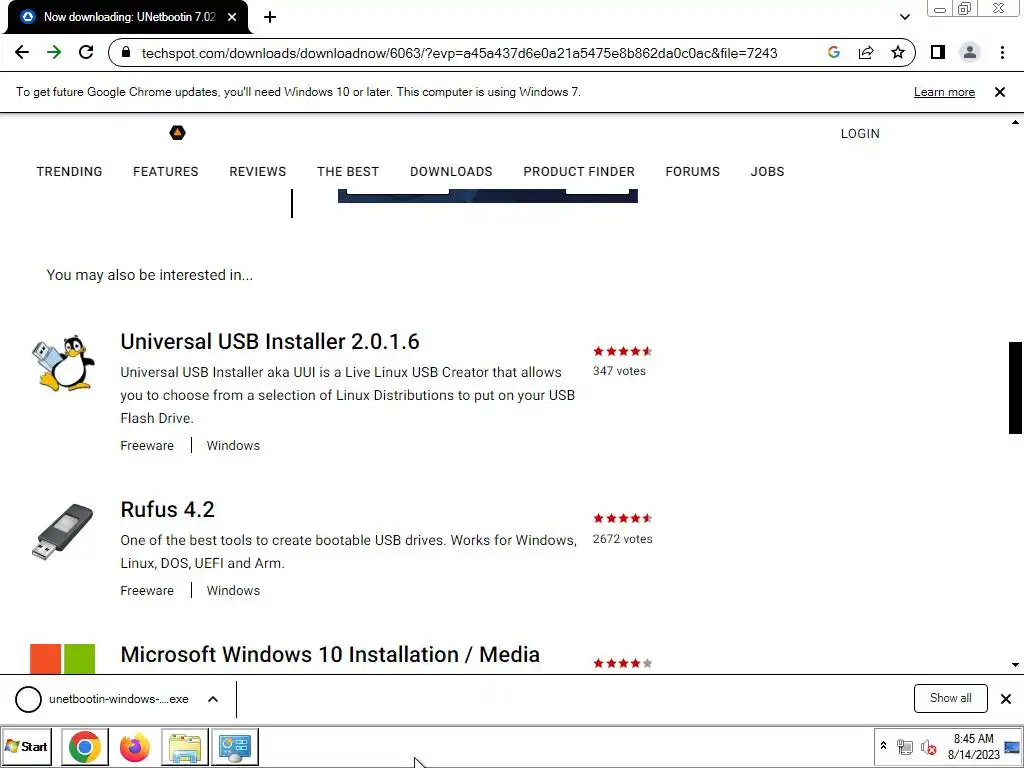Go forward with the green arrow
This screenshot has height=768, width=1024.
click(x=54, y=52)
